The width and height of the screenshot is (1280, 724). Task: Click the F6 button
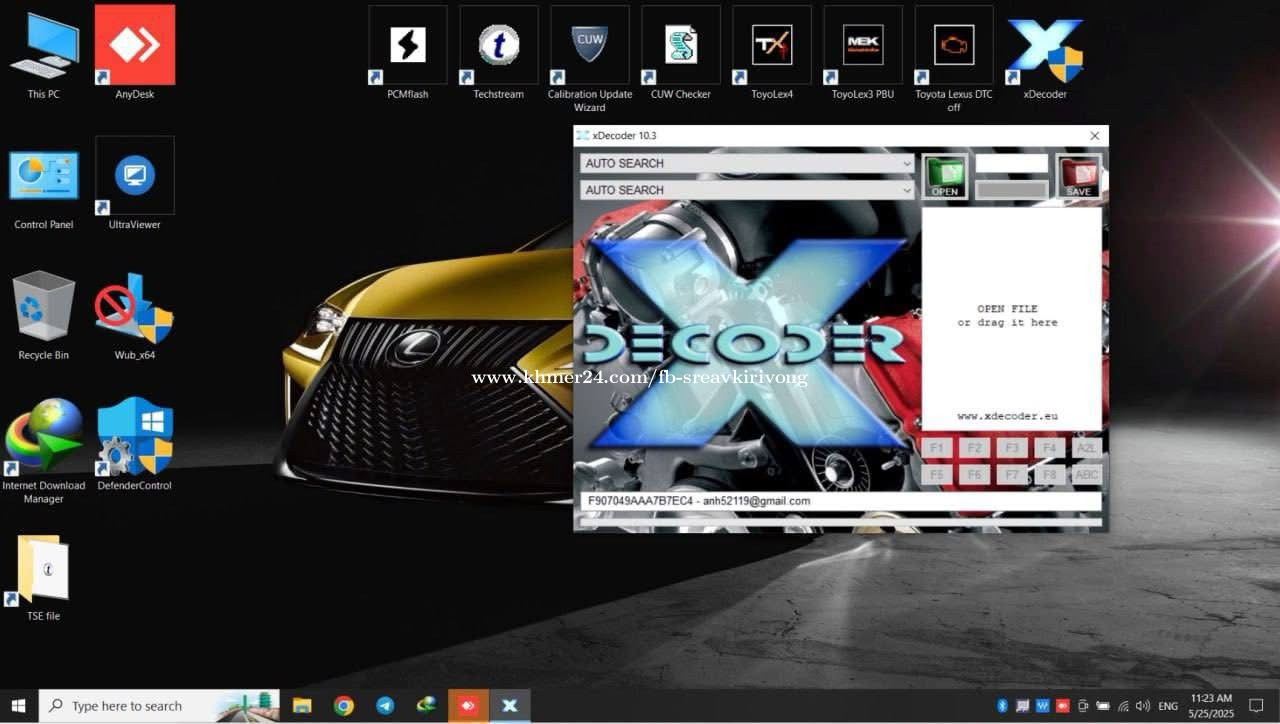(974, 475)
